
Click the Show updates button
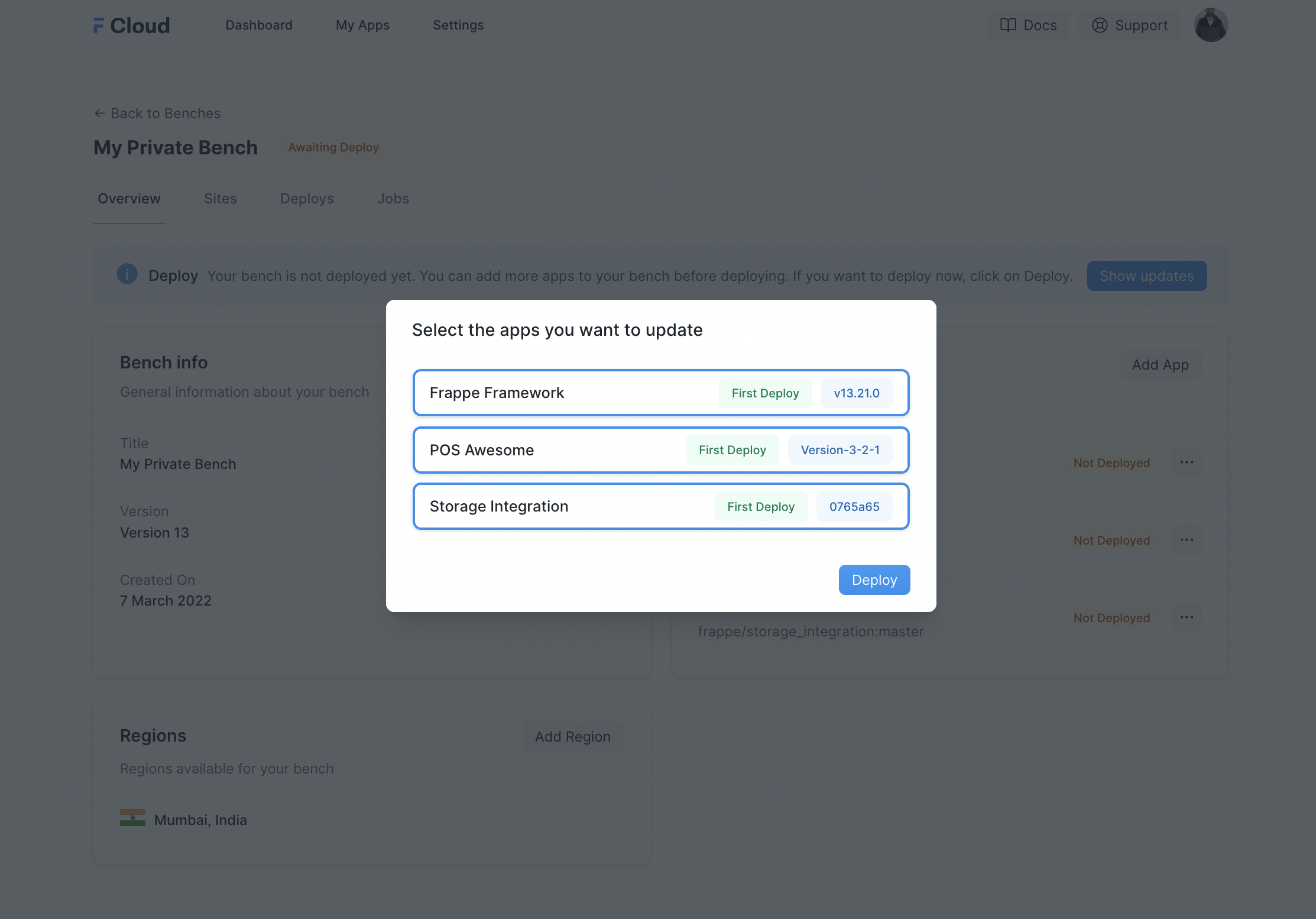[1147, 276]
